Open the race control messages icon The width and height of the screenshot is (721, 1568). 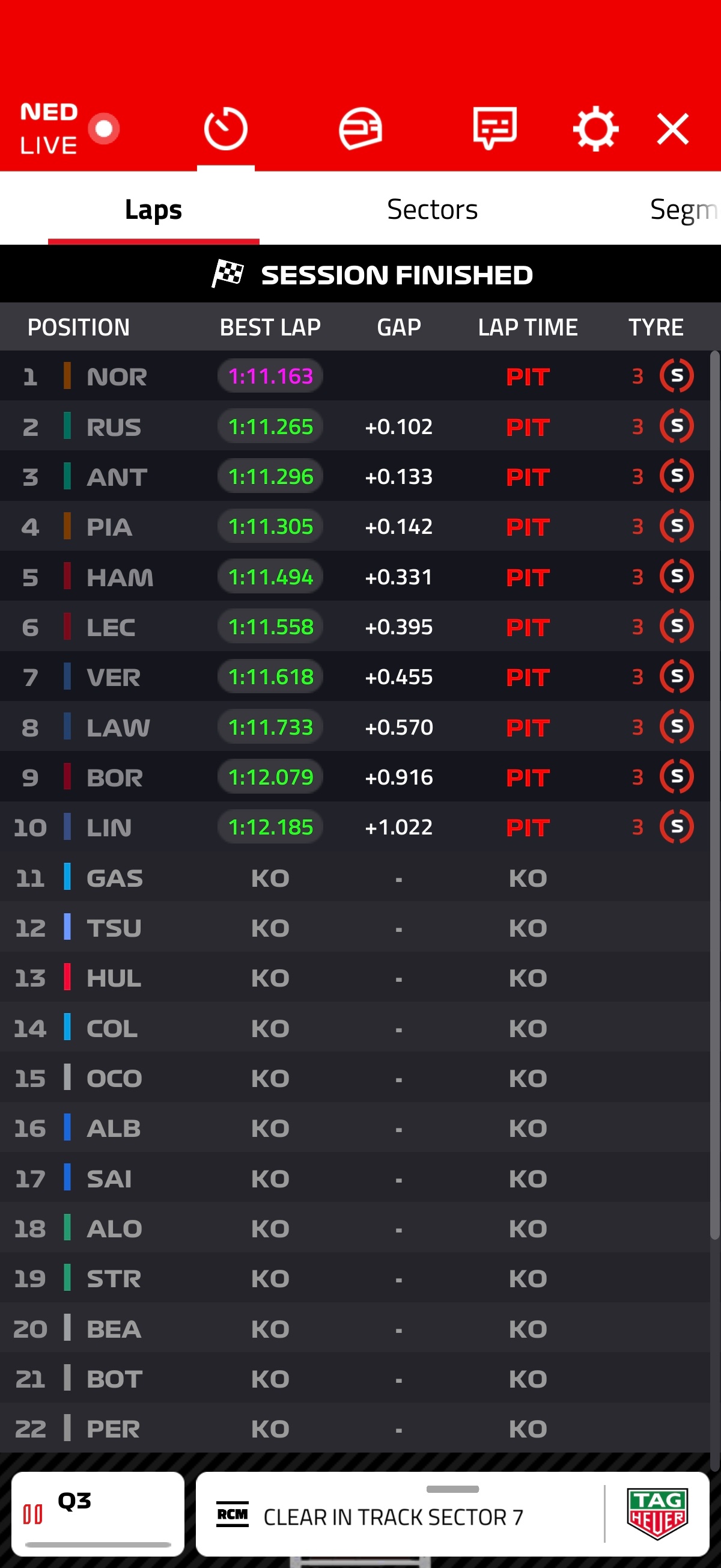tap(494, 129)
